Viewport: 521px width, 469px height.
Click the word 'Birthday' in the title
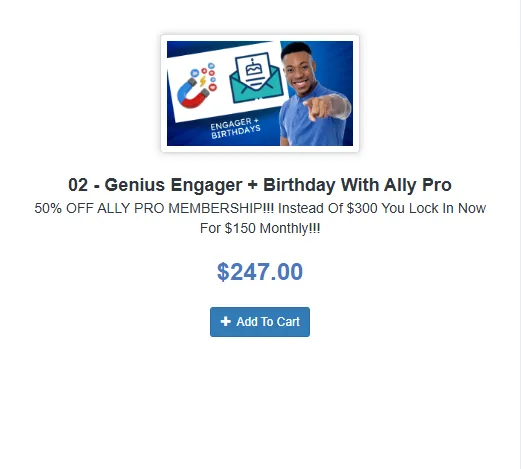point(299,185)
